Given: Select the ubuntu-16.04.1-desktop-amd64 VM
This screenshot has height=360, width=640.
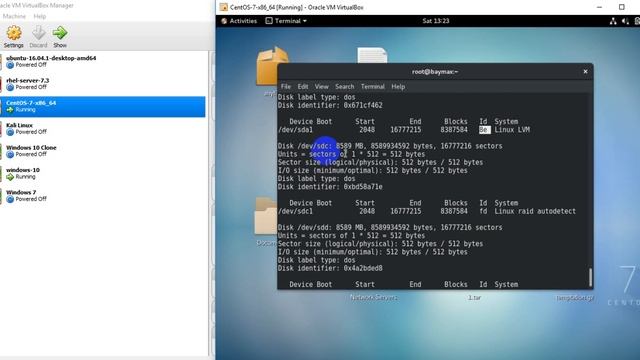Looking at the screenshot, I should (103, 62).
